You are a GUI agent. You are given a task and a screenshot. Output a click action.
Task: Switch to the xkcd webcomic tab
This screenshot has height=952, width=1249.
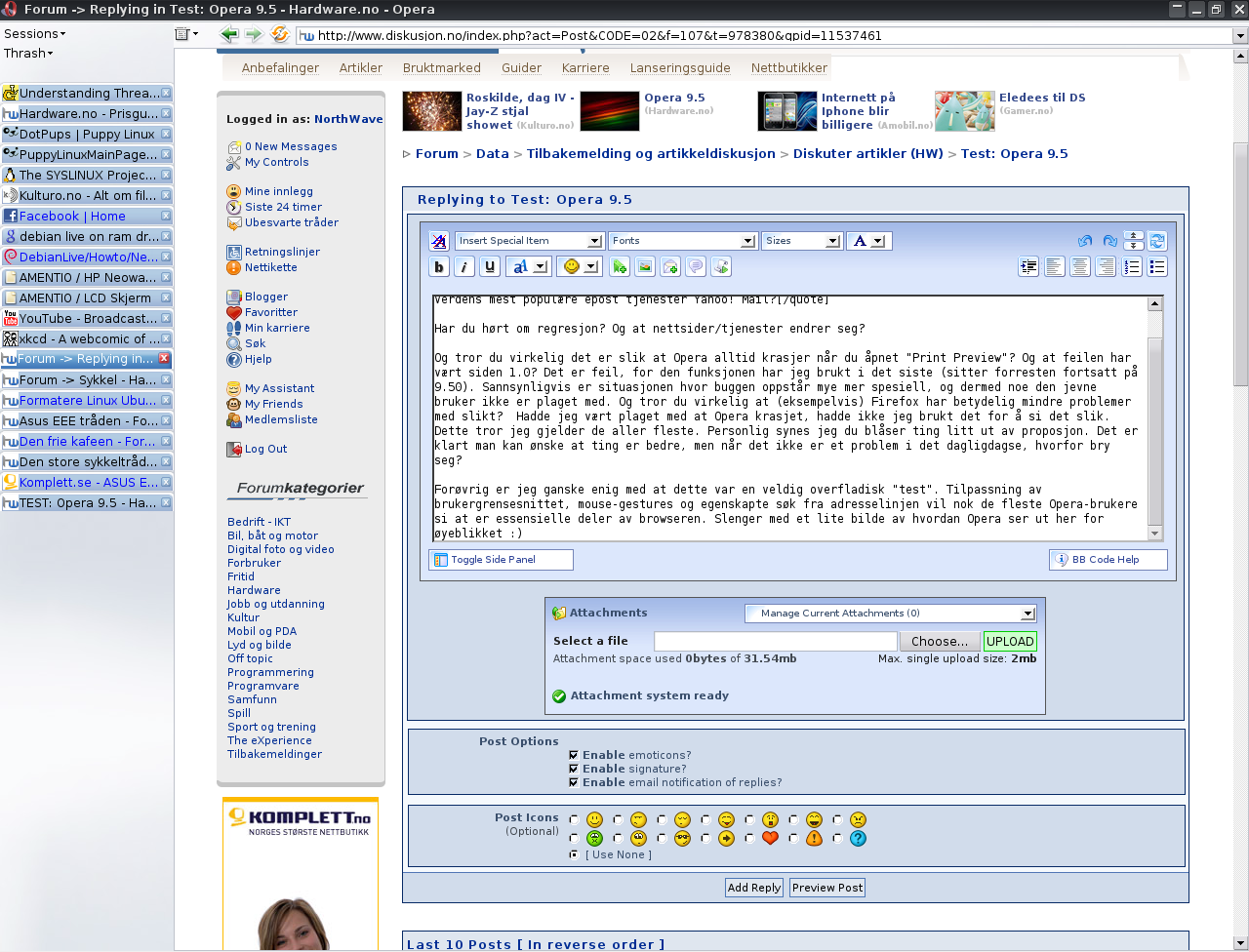coord(87,338)
